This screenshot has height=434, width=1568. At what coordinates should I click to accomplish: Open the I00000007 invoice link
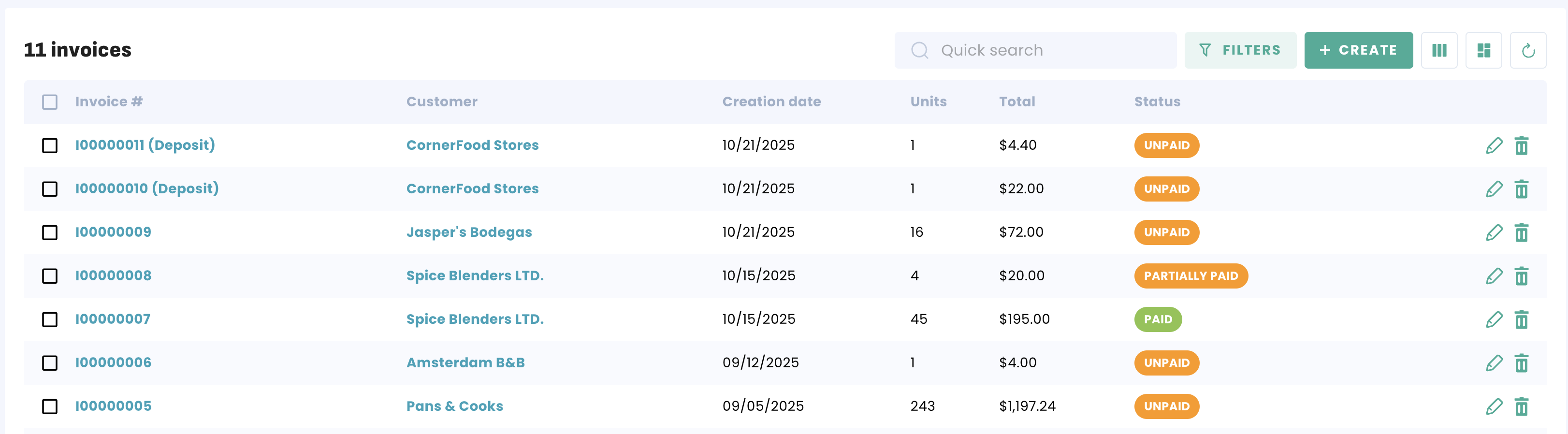(x=113, y=319)
